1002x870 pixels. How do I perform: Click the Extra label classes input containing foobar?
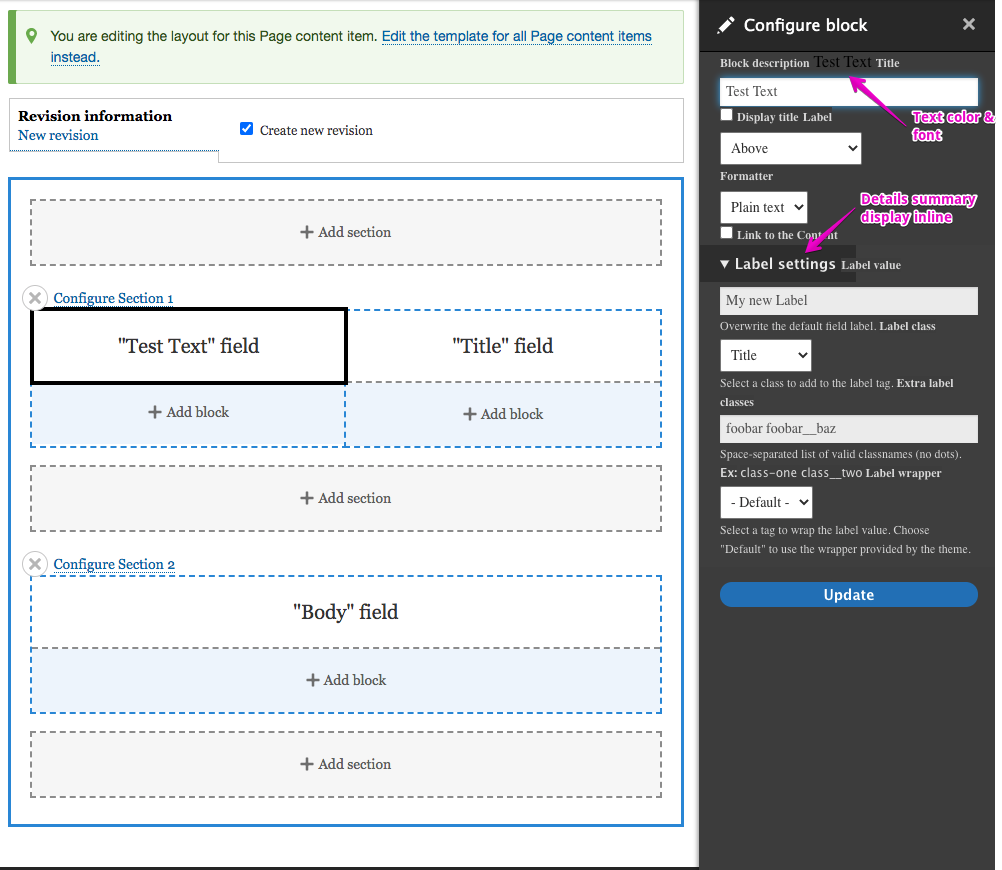click(x=847, y=429)
